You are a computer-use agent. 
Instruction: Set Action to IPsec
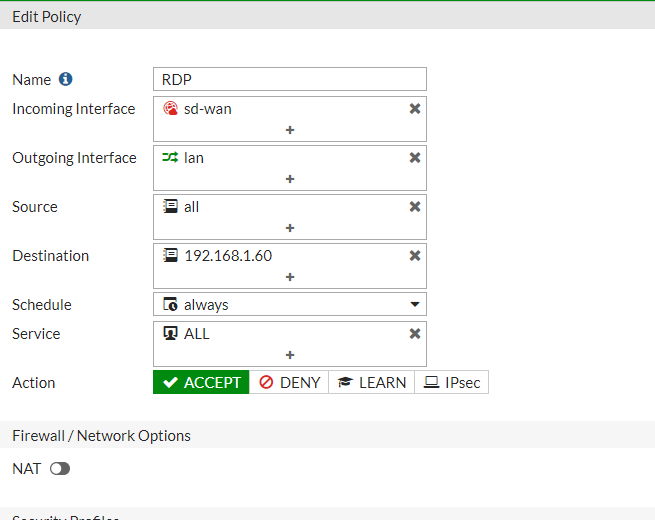(452, 382)
